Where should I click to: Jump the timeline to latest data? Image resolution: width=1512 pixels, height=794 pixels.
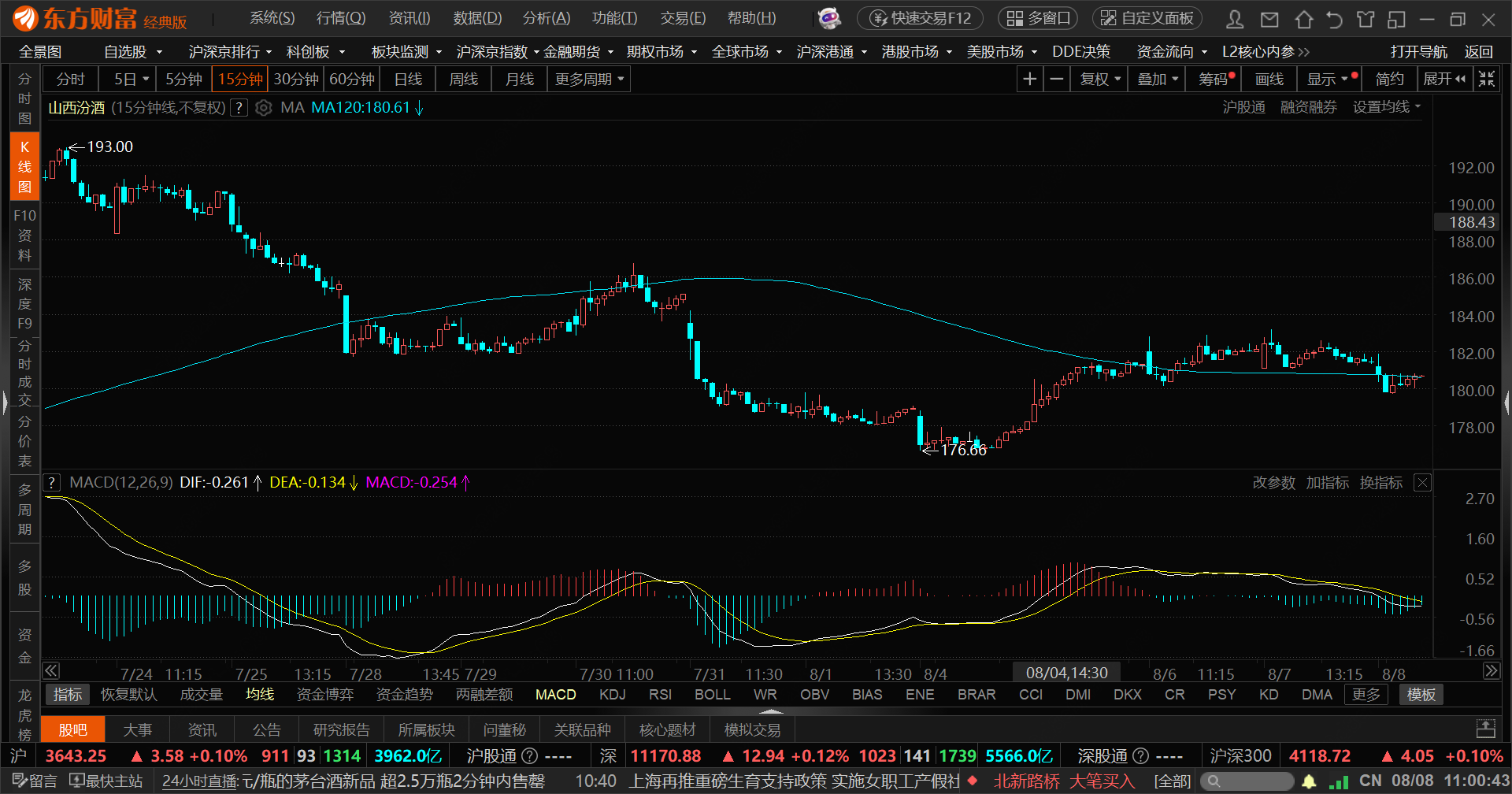[x=1492, y=671]
